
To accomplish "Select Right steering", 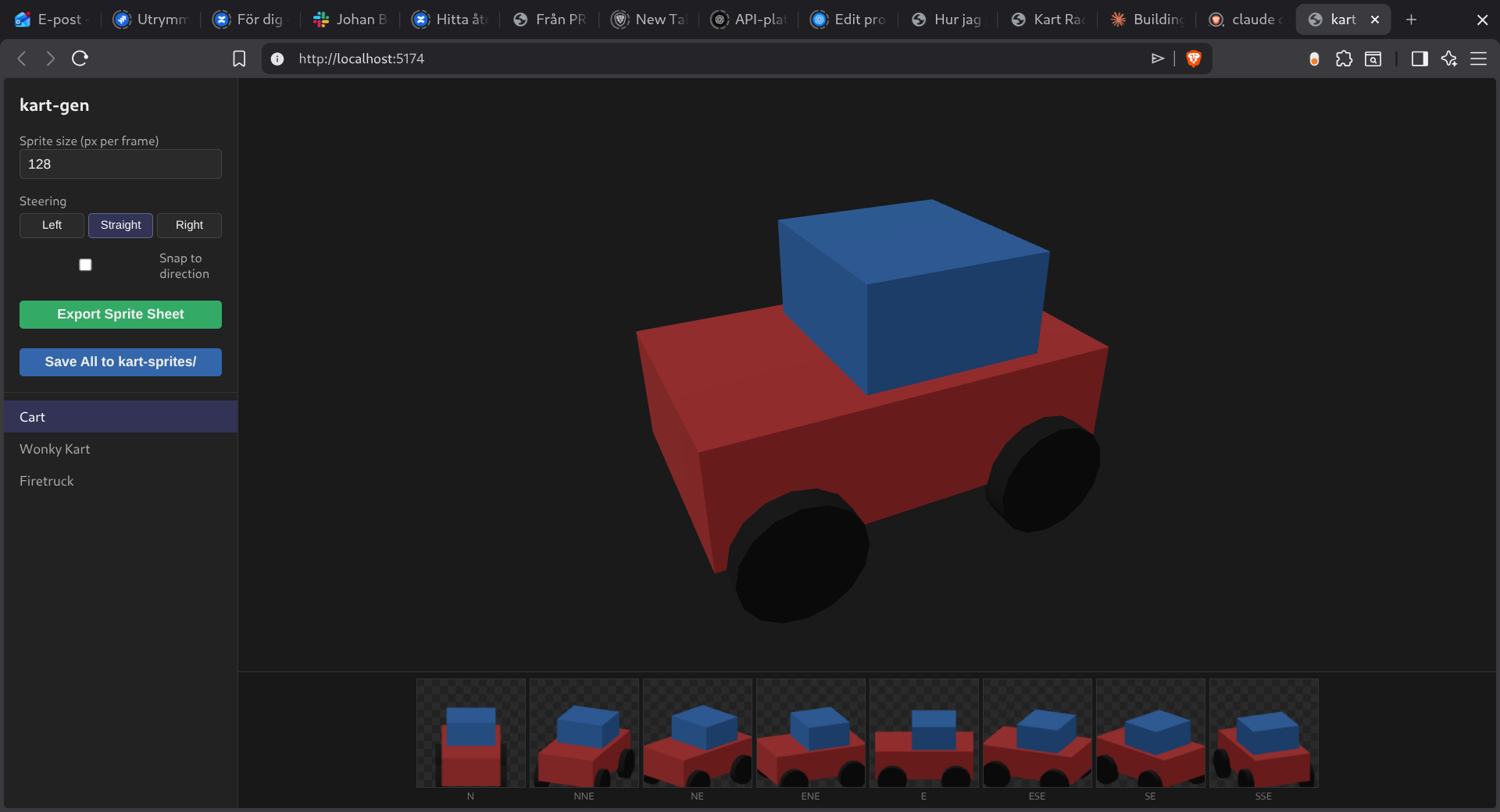I will pyautogui.click(x=189, y=226).
